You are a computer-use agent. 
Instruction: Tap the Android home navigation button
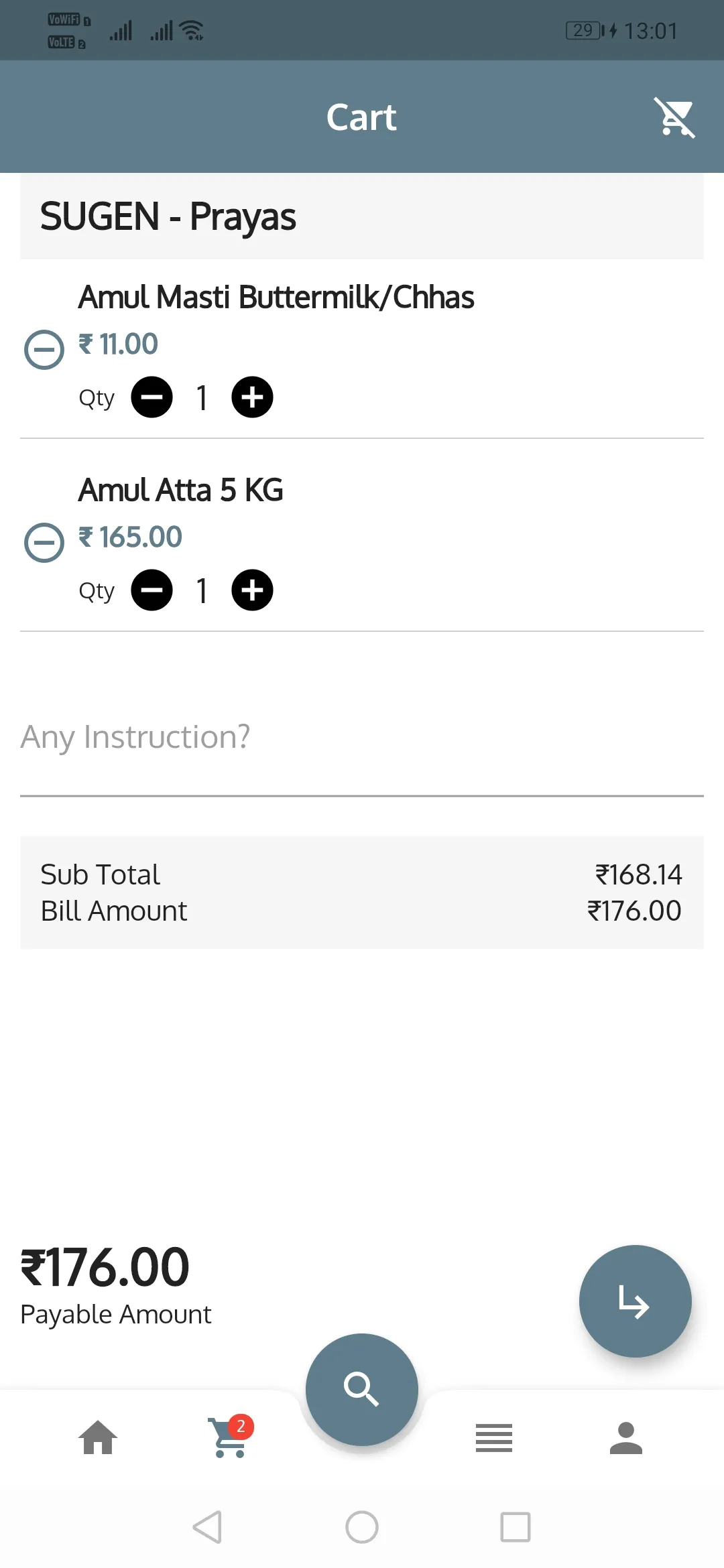tap(362, 1527)
